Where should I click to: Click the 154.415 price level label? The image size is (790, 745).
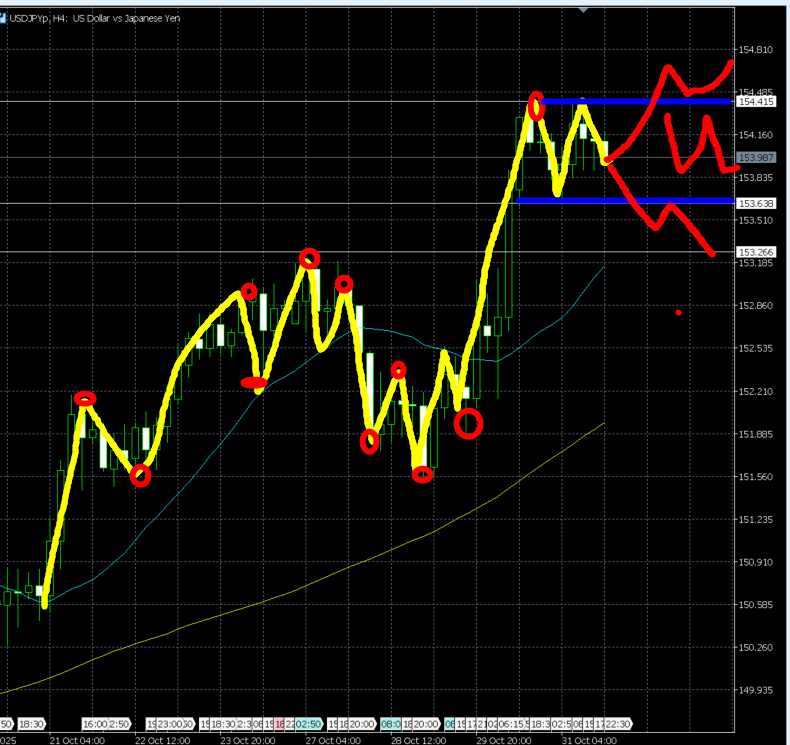tap(756, 102)
